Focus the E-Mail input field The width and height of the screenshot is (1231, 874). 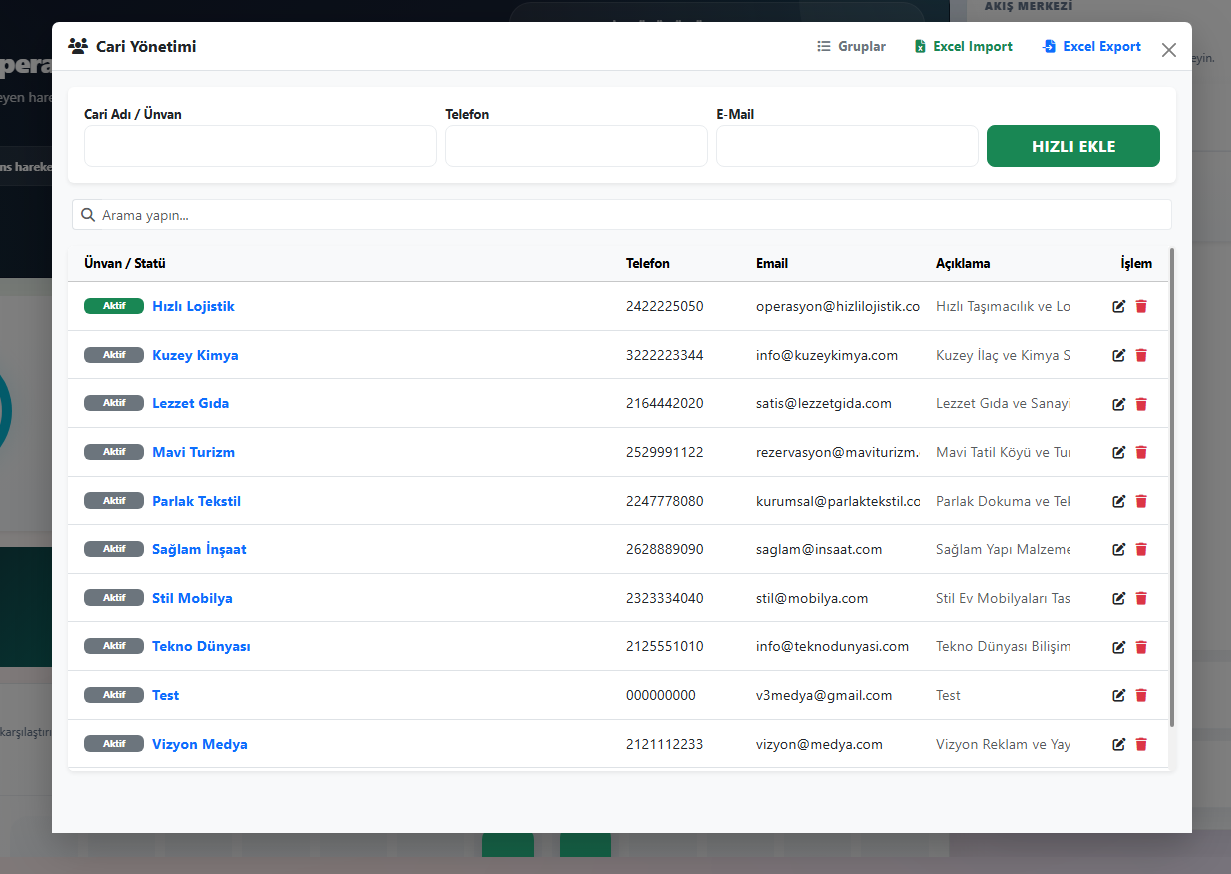pos(847,146)
